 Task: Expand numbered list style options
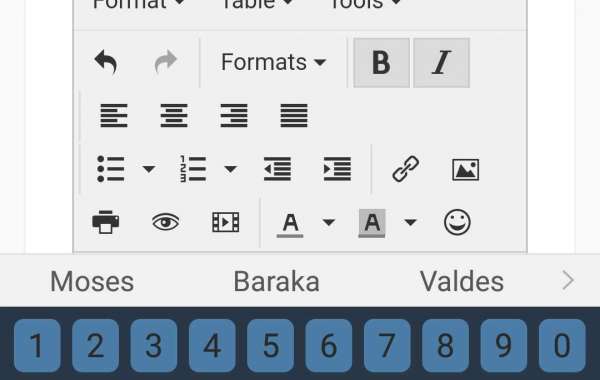pos(230,169)
